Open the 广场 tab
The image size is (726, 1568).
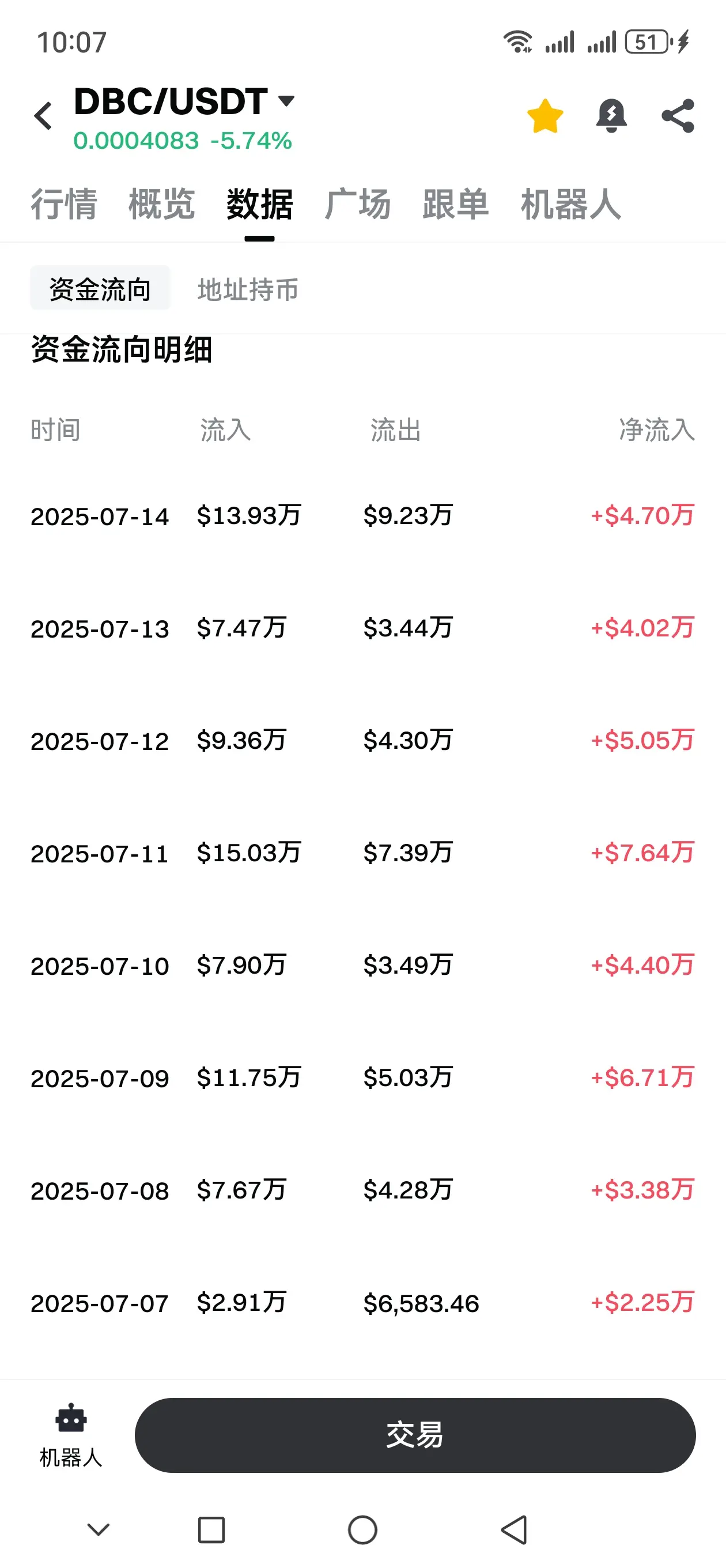(x=358, y=204)
